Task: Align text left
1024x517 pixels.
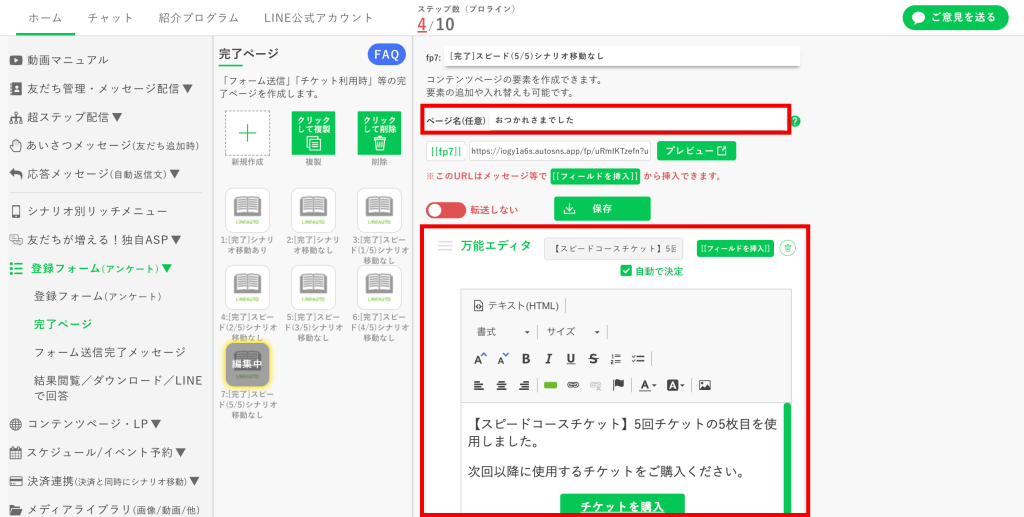Action: [479, 385]
